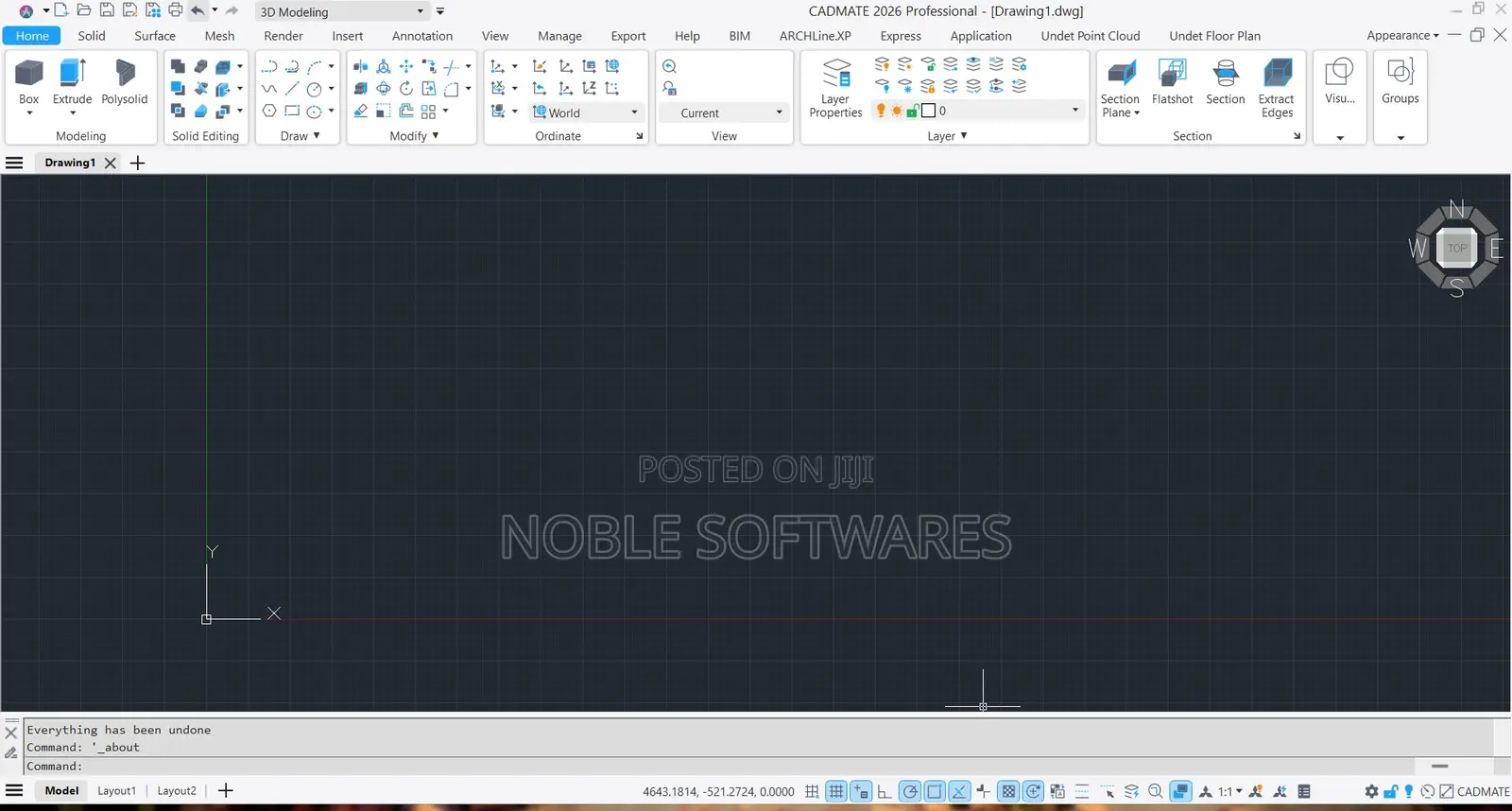Close the Drawing1 document tab
This screenshot has width=1512, height=811.
[111, 163]
